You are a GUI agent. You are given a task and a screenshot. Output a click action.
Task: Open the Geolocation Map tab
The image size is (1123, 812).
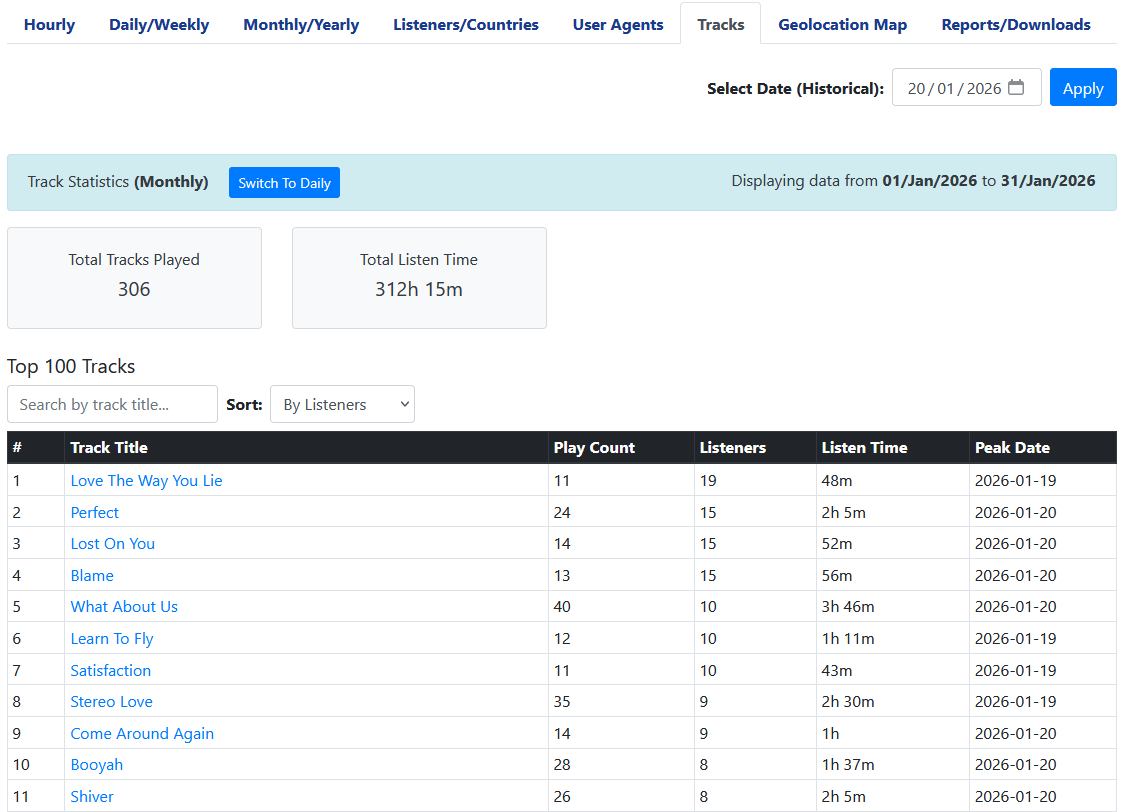tap(842, 24)
